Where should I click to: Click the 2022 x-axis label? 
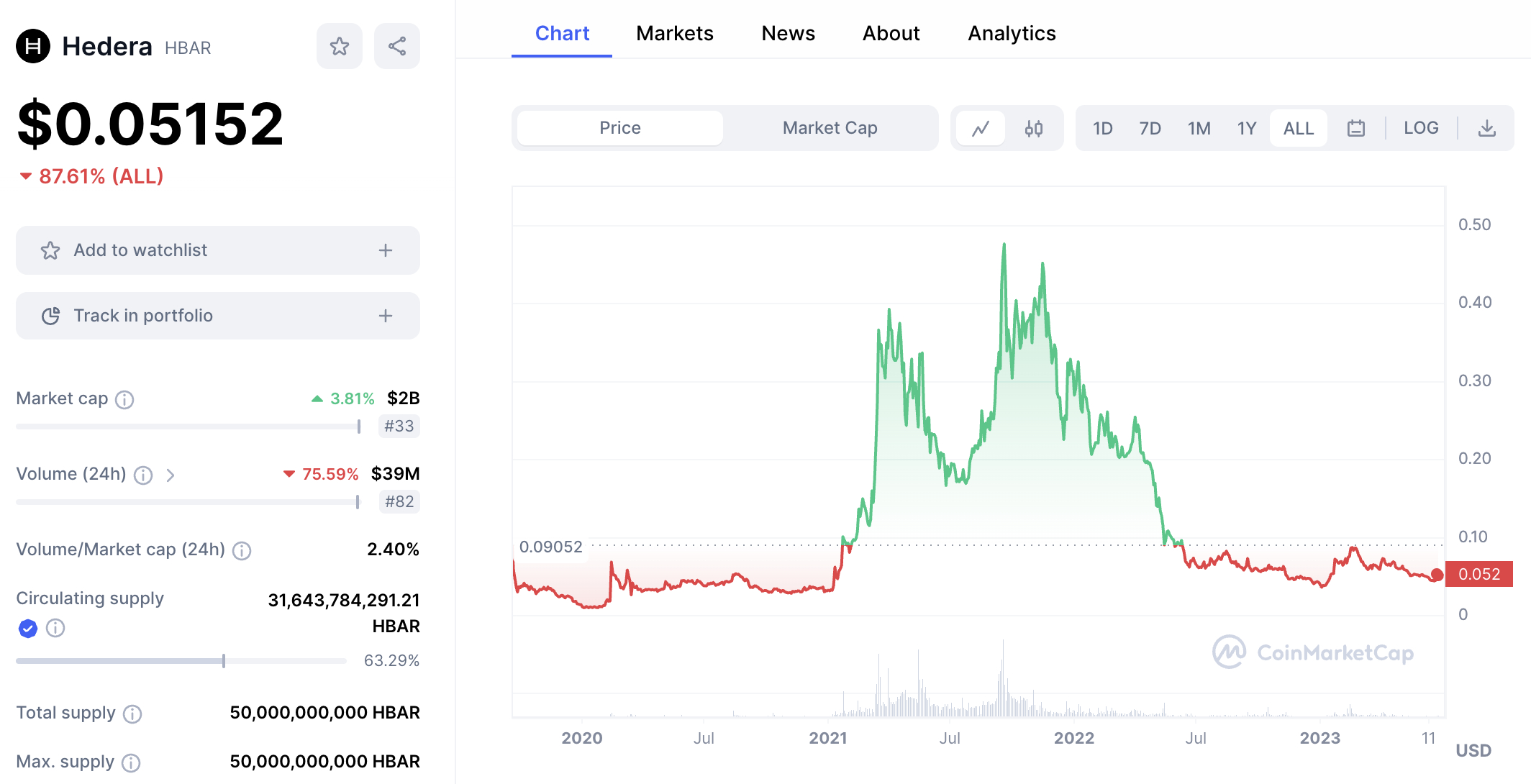(1074, 738)
